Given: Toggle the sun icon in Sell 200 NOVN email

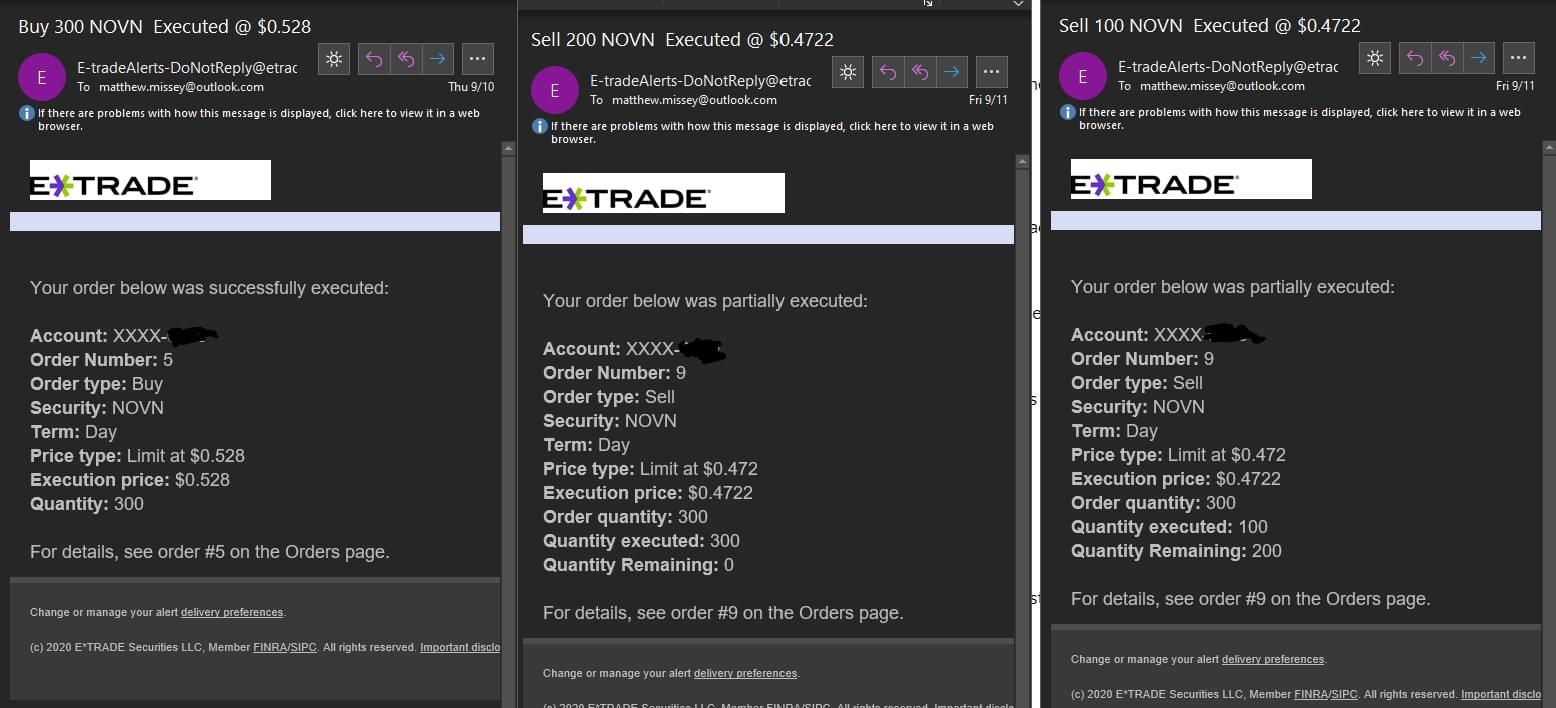Looking at the screenshot, I should point(847,72).
